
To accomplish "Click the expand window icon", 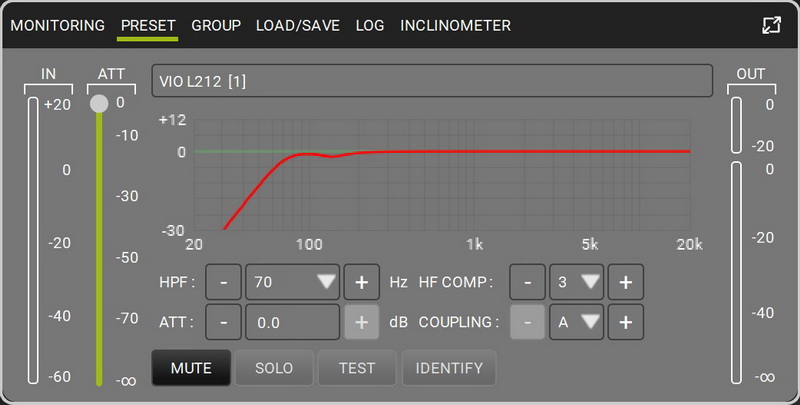I will tap(771, 25).
